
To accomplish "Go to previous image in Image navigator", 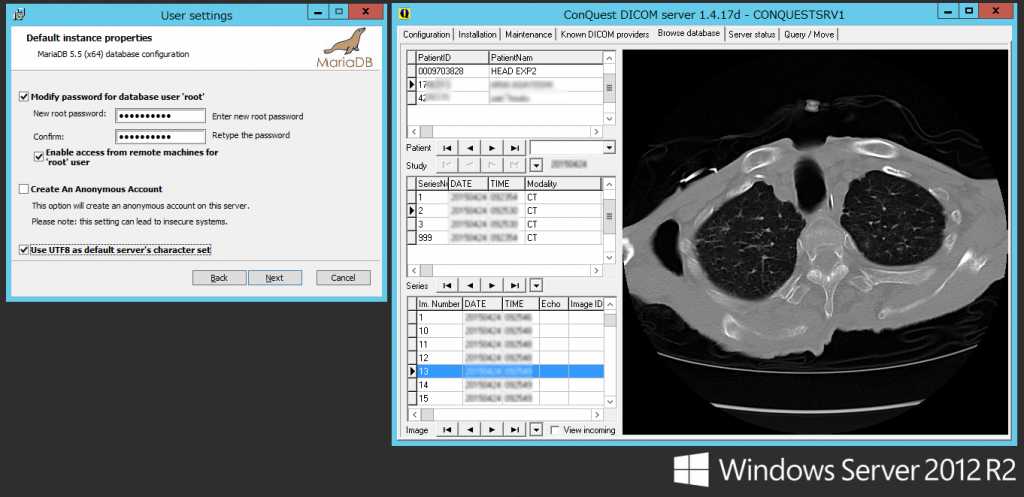I will (x=469, y=430).
